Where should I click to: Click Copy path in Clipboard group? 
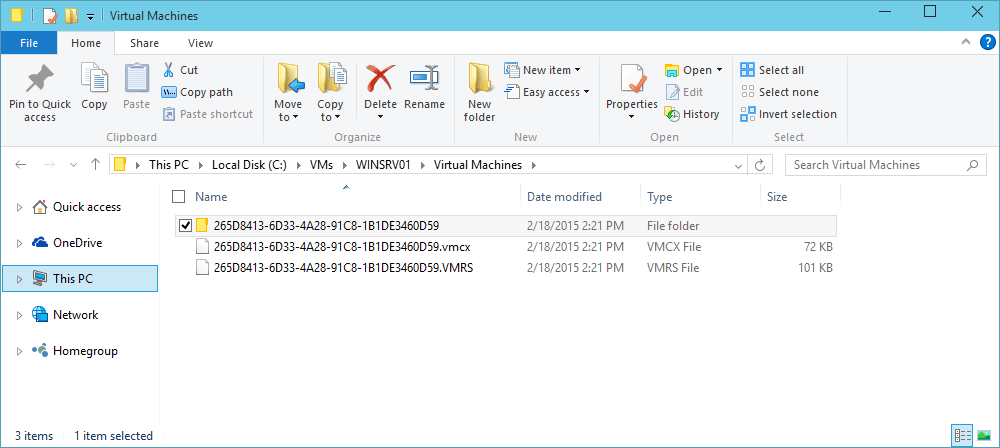(197, 92)
